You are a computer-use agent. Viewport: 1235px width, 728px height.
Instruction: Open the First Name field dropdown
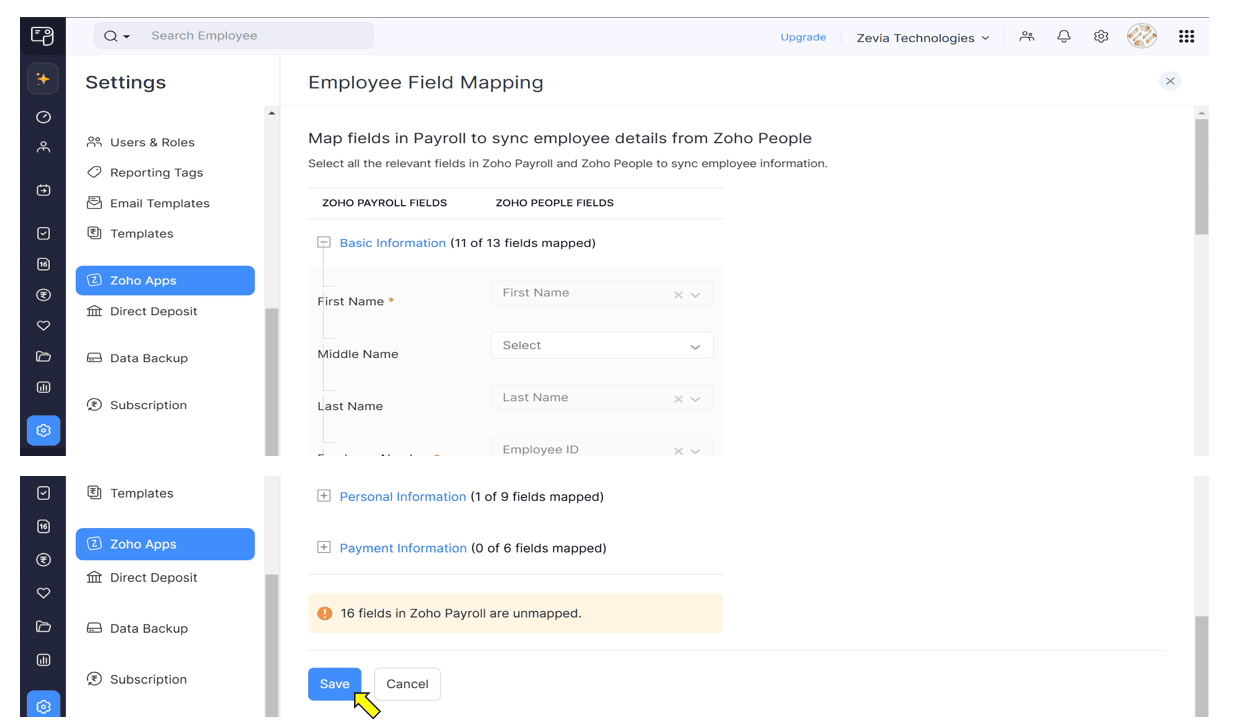[695, 294]
